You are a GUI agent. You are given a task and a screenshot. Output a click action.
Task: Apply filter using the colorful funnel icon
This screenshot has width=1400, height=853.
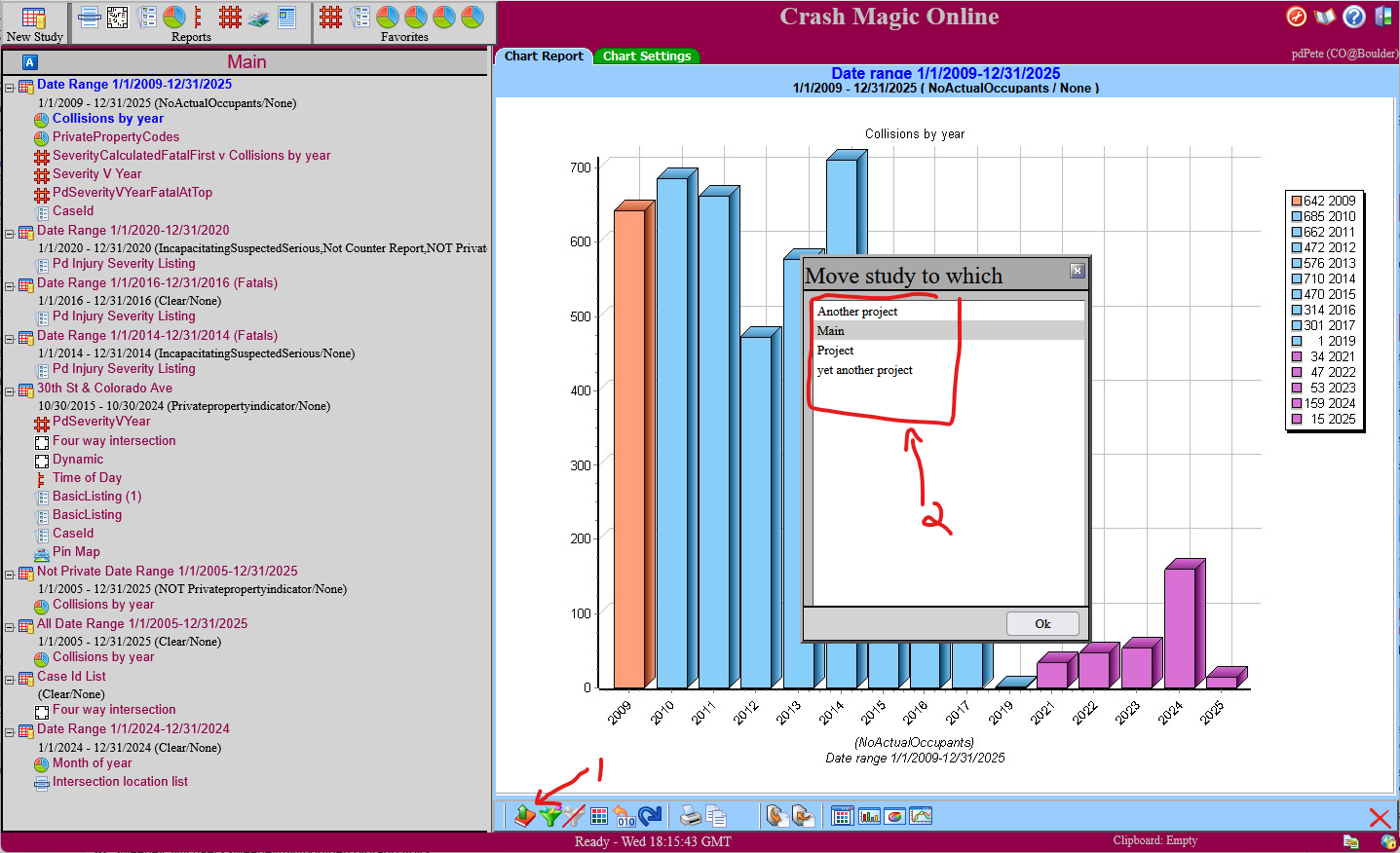coord(549,816)
